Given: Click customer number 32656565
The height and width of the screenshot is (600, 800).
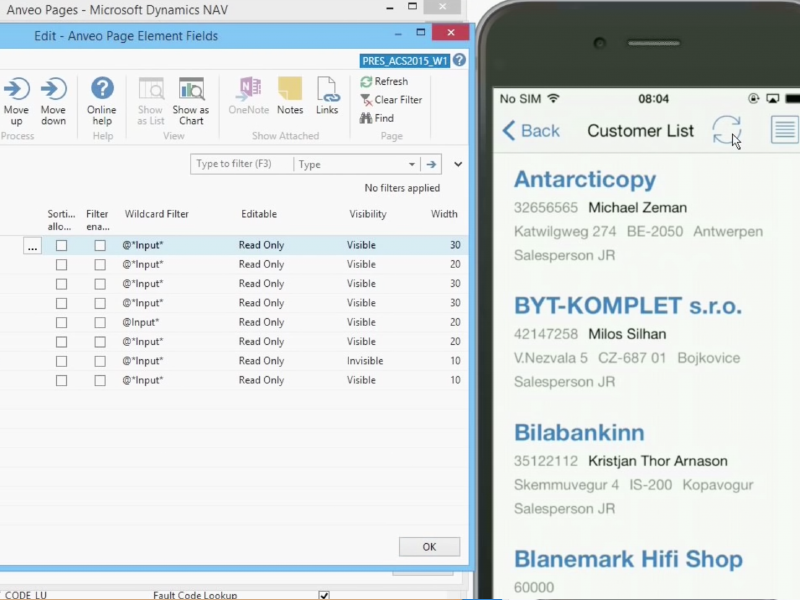Looking at the screenshot, I should click(545, 208).
